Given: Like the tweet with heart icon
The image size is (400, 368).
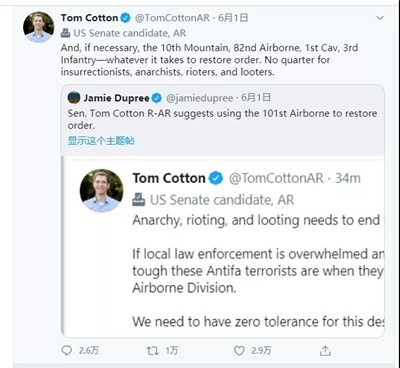Looking at the screenshot, I should [x=239, y=350].
